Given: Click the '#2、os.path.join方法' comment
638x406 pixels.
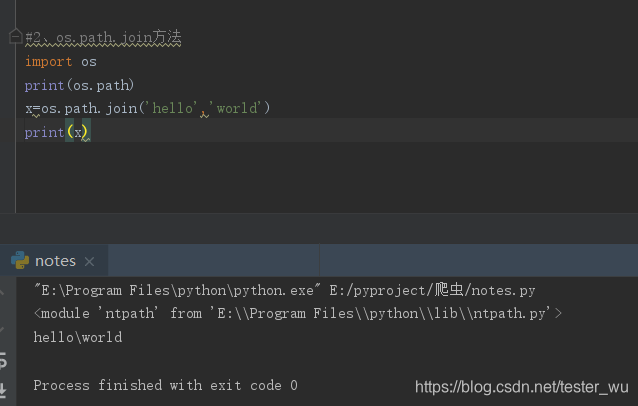Looking at the screenshot, I should (103, 37).
